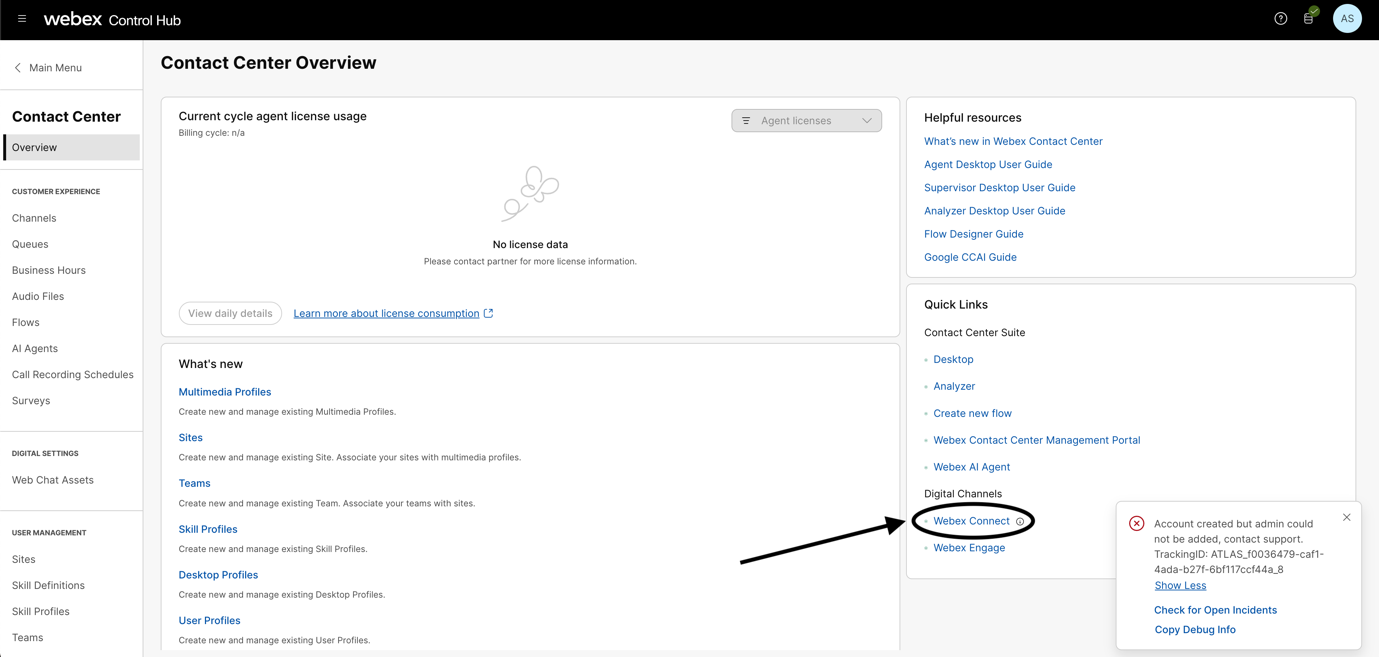Open Call Recording Schedules in sidebar
The height and width of the screenshot is (657, 1379).
tap(73, 374)
